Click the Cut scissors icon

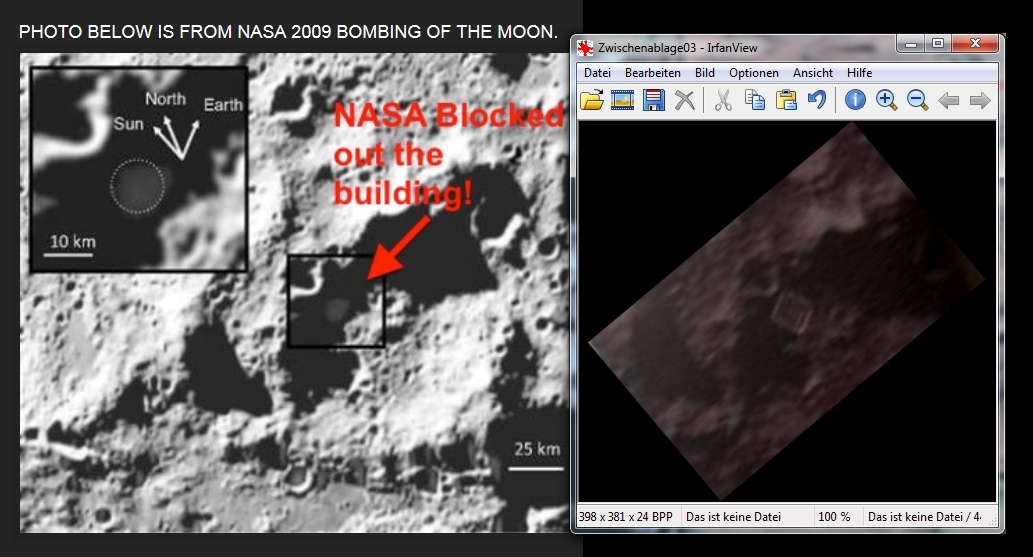pyautogui.click(x=723, y=100)
